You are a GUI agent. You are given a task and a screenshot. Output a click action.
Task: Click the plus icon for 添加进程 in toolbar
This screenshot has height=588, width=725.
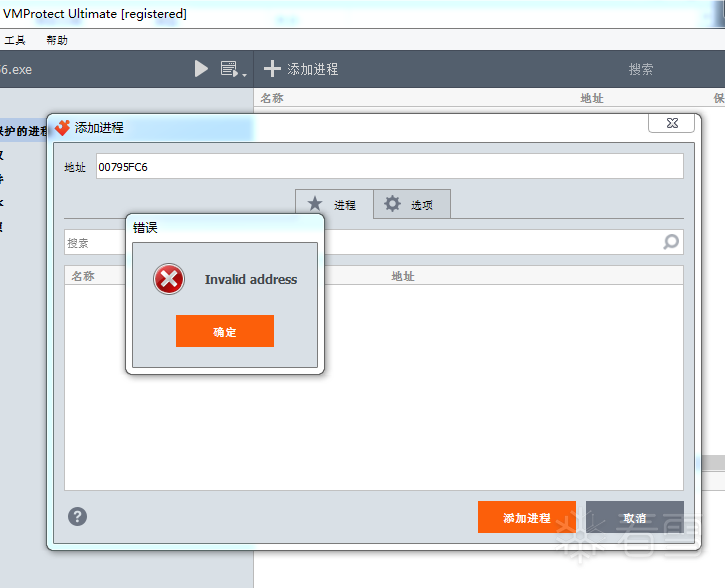click(272, 69)
